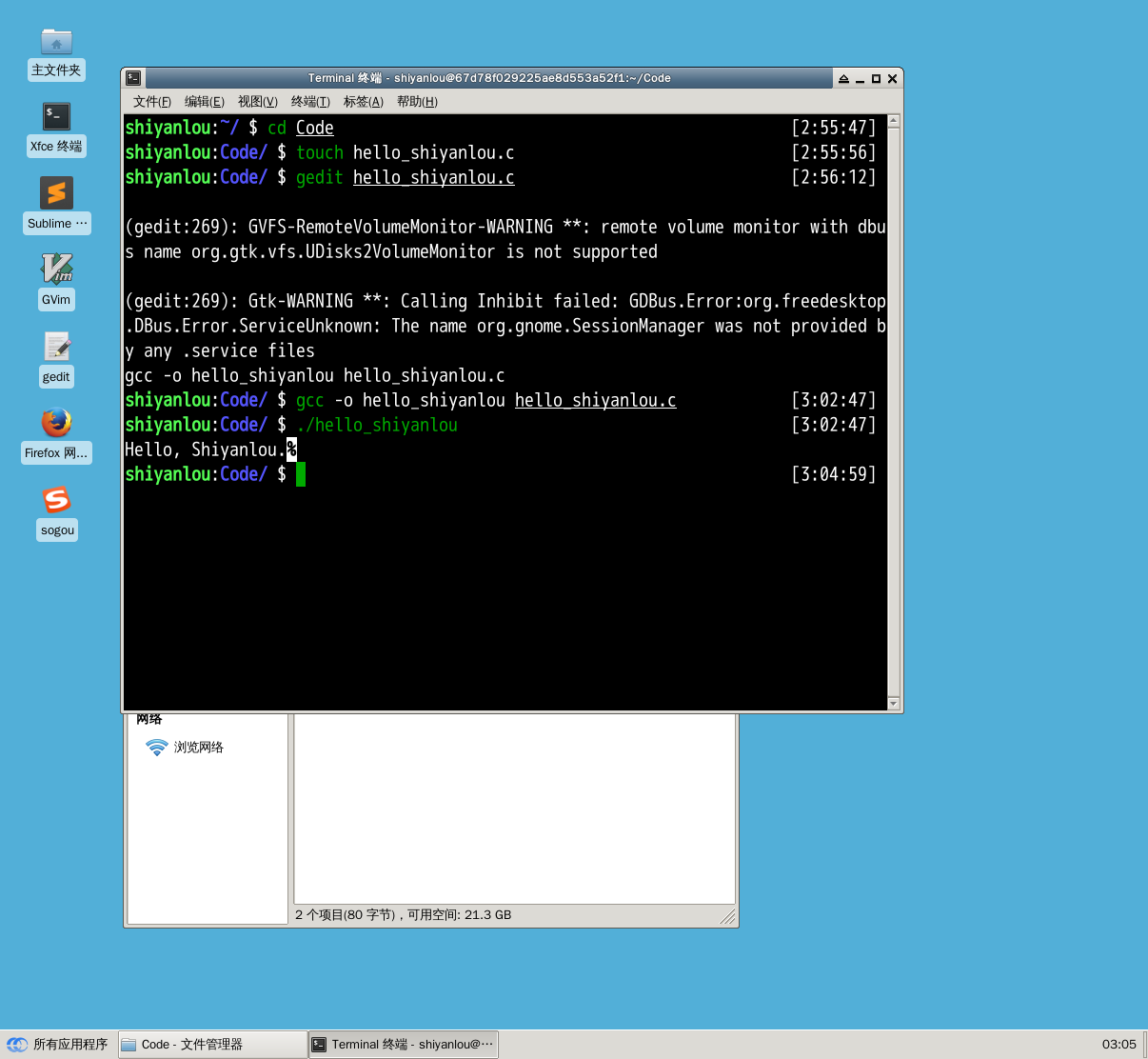This screenshot has height=1059, width=1148.
Task: Open the 终端(T) menu
Action: (x=309, y=101)
